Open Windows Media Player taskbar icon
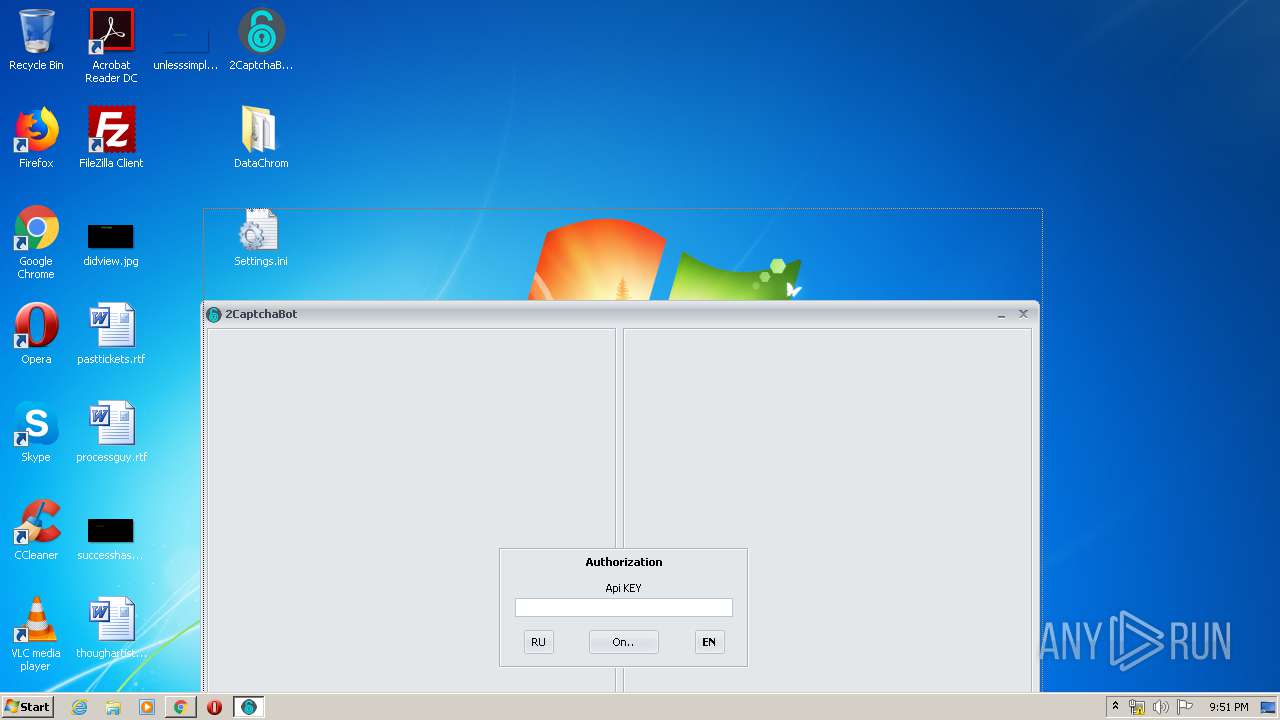 tap(147, 707)
